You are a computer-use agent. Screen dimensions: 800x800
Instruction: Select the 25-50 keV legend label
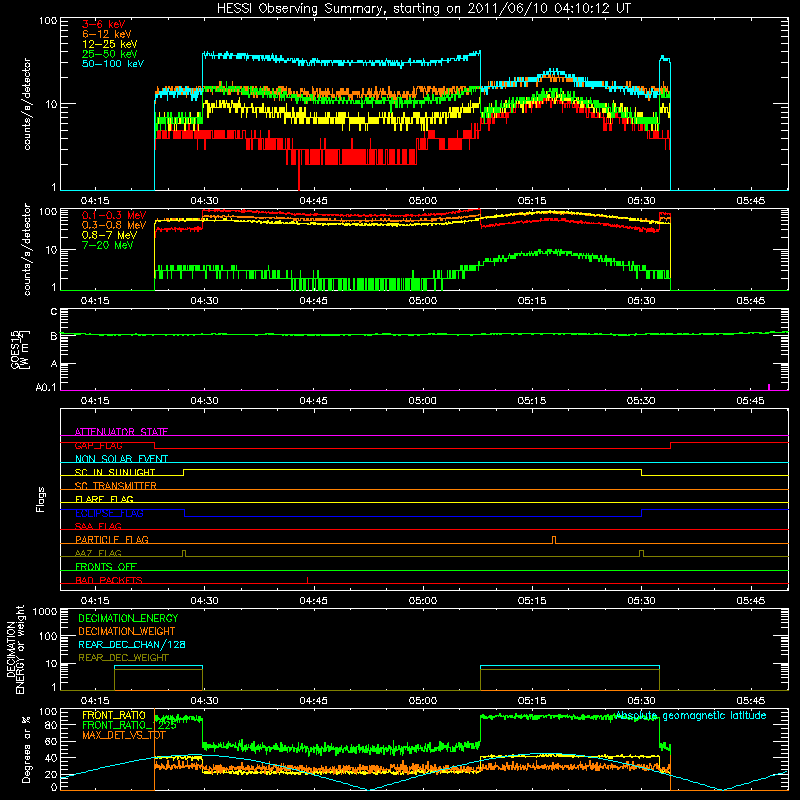(110, 54)
